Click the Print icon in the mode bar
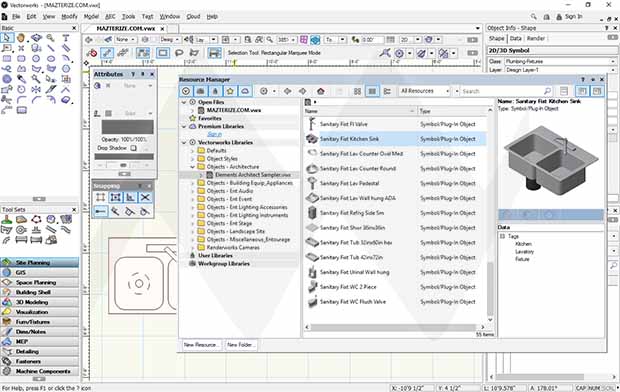The width and height of the screenshot is (620, 392). coord(214,53)
